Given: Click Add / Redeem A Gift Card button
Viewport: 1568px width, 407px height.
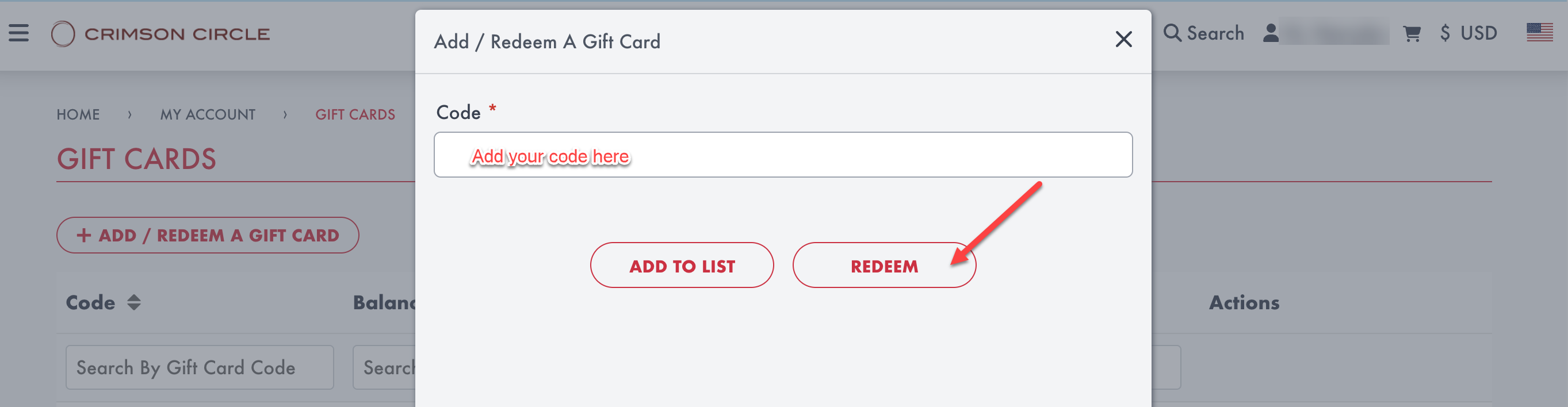Looking at the screenshot, I should point(208,235).
